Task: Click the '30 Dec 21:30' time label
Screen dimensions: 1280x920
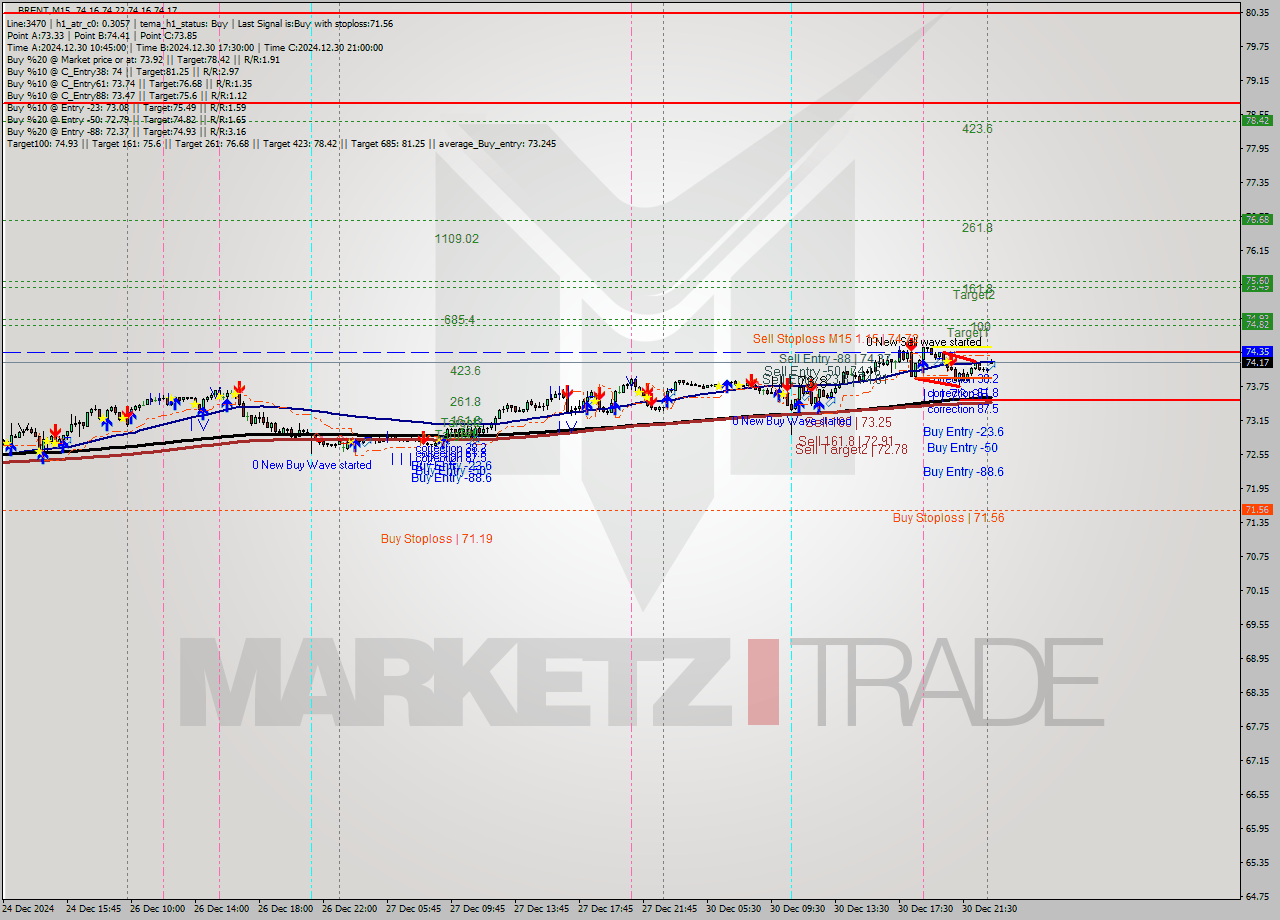Action: [x=990, y=909]
